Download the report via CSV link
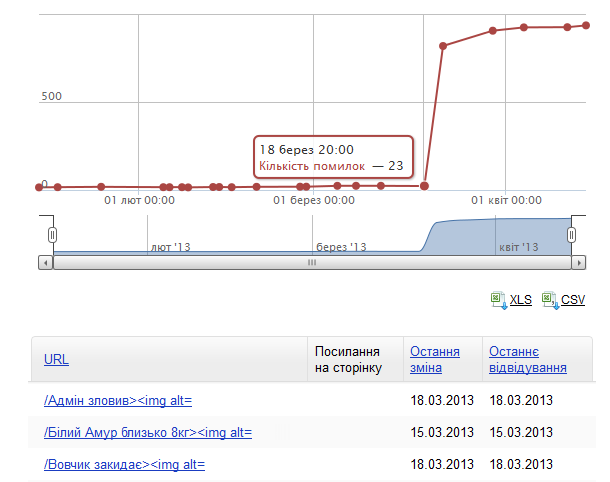610x482 pixels. pos(573,299)
